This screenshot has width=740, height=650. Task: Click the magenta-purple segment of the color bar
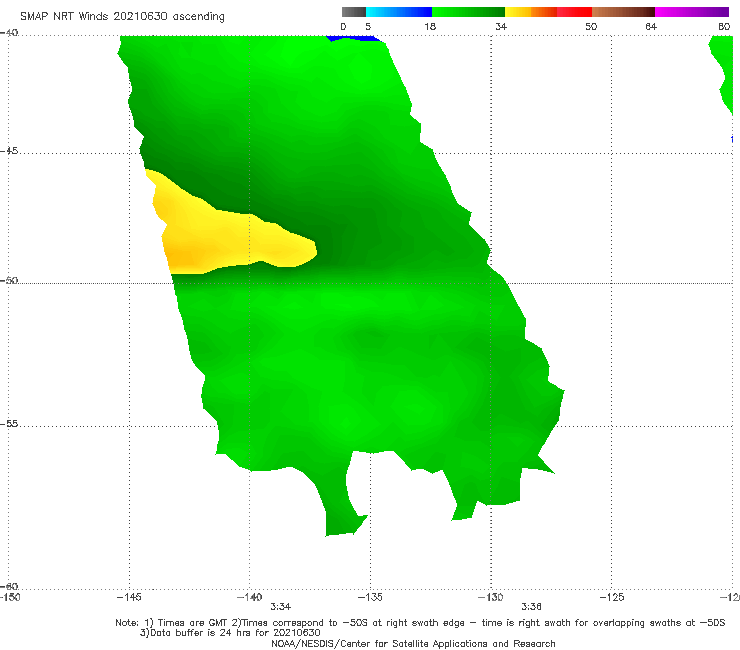(x=692, y=12)
